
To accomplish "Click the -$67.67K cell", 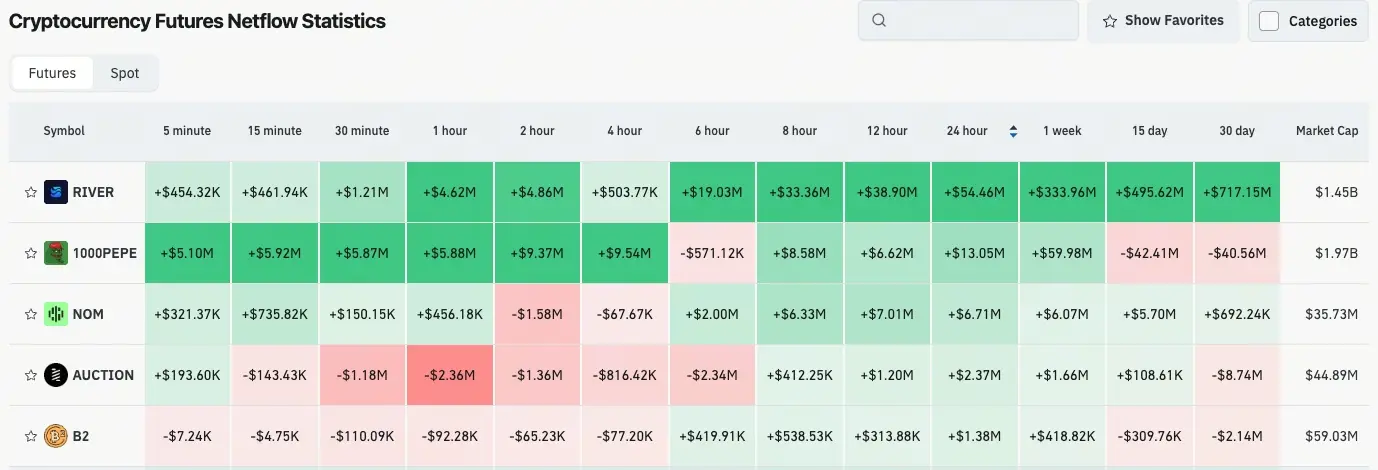I will [x=624, y=314].
